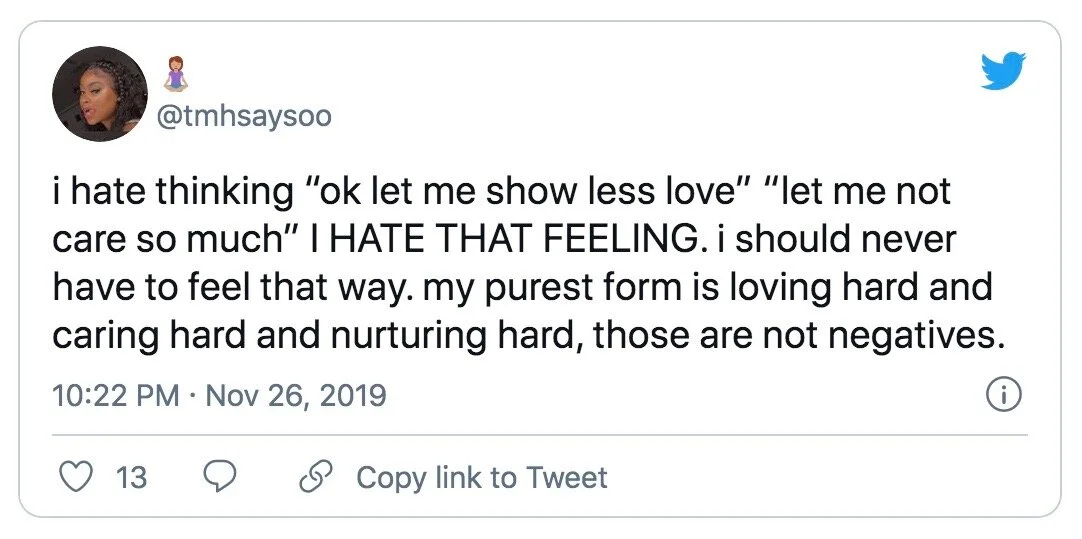The width and height of the screenshot is (1082, 539).
Task: Visit the @tmhsaysoo profile handle
Action: coord(243,117)
